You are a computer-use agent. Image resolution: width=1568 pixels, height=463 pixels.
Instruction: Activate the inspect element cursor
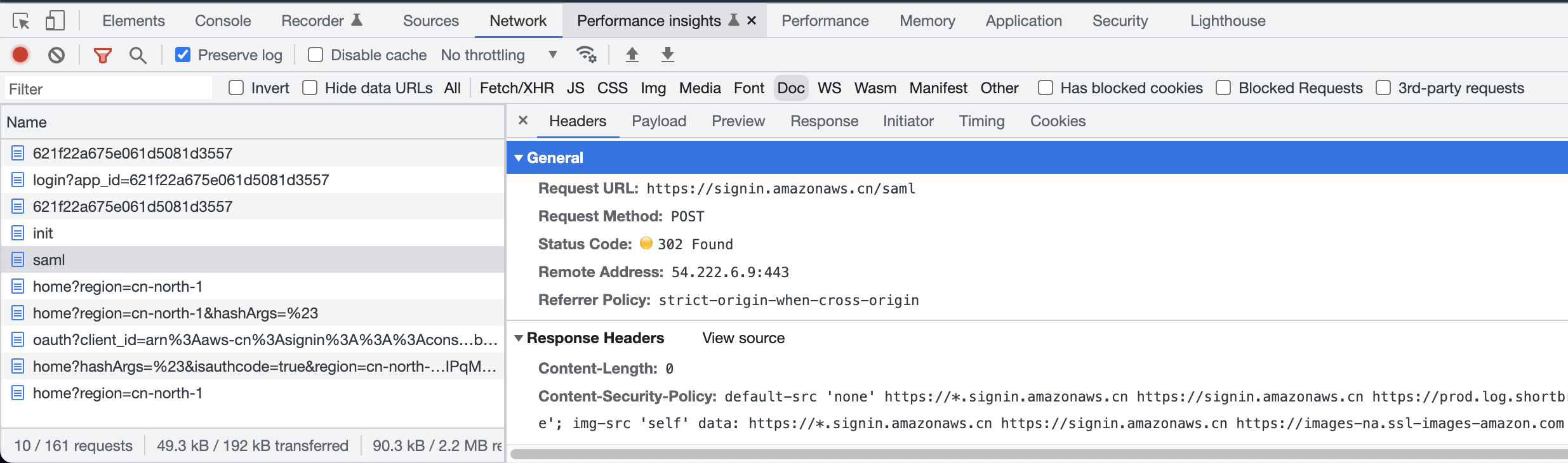click(21, 20)
